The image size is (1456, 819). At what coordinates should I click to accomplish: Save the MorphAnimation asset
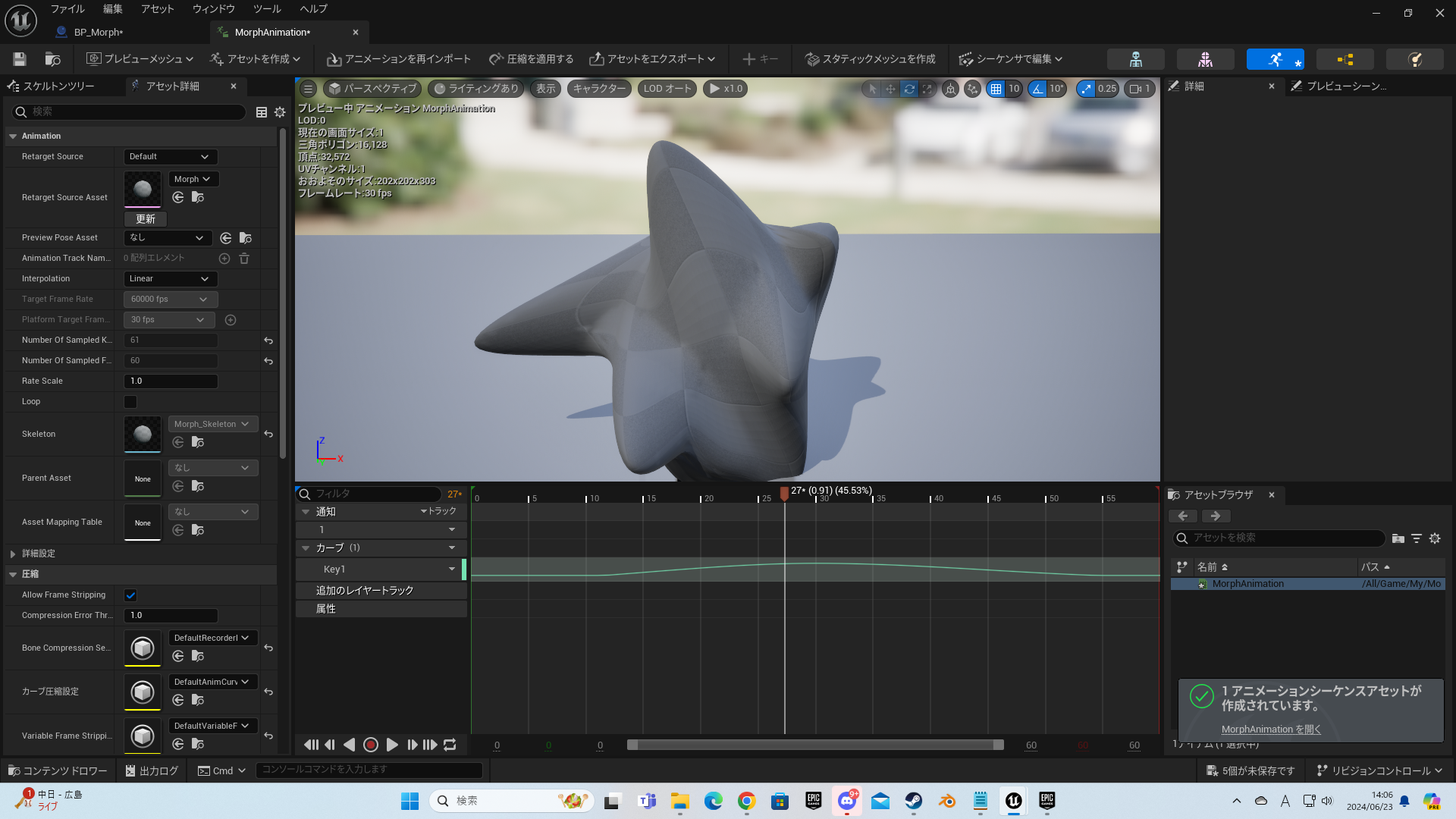click(x=19, y=58)
